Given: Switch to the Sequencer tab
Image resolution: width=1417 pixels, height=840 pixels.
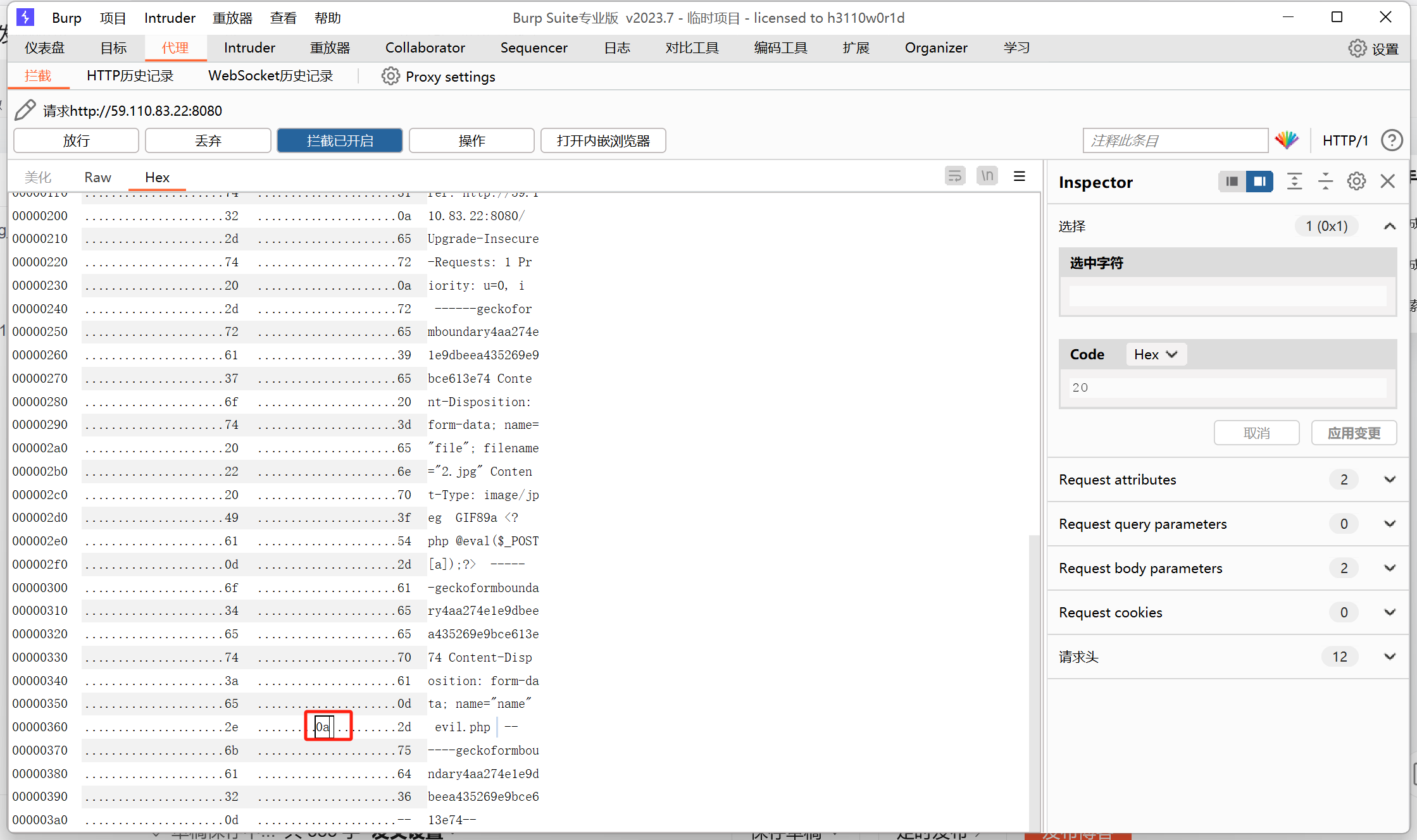Looking at the screenshot, I should (x=534, y=47).
